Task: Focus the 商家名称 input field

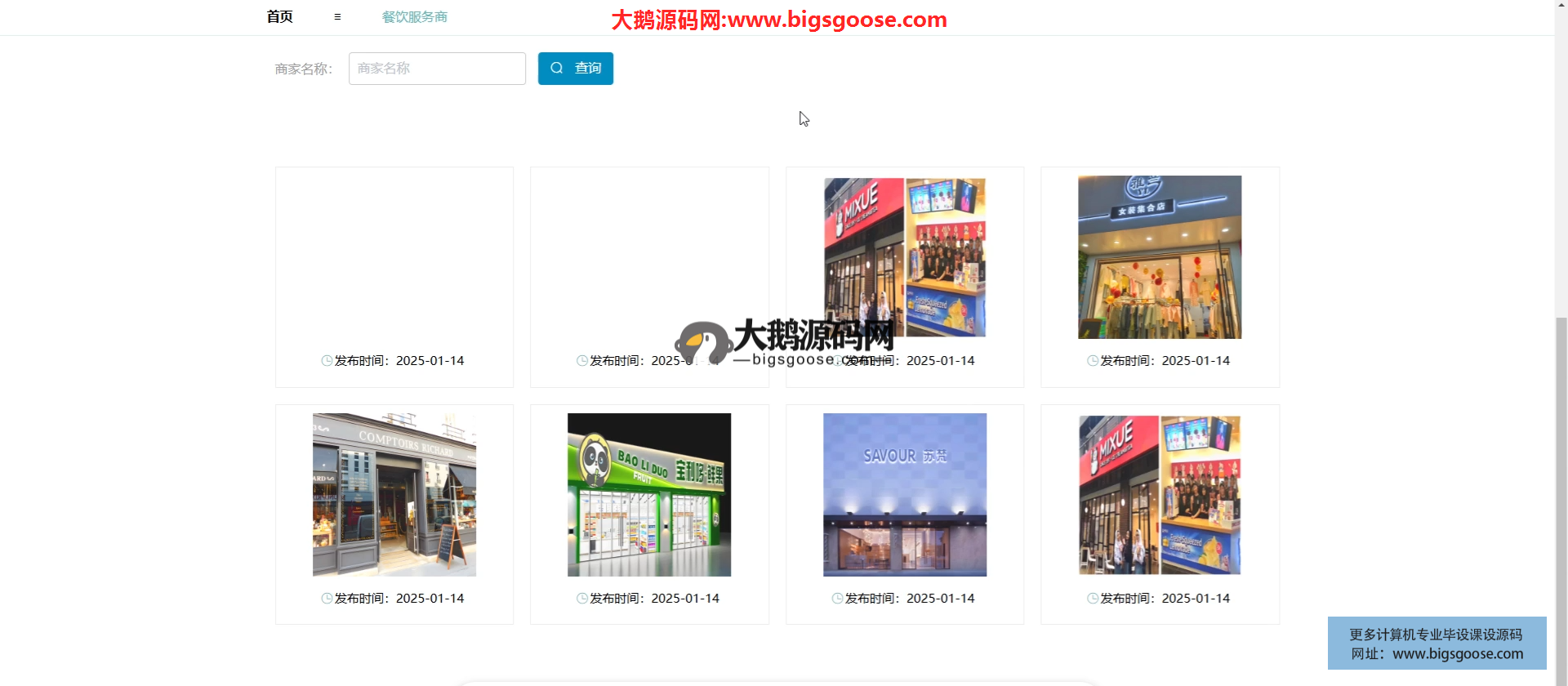Action: click(x=437, y=69)
